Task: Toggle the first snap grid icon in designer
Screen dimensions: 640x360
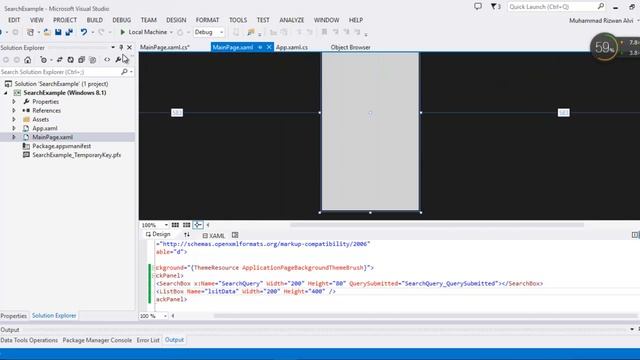Action: [175, 225]
